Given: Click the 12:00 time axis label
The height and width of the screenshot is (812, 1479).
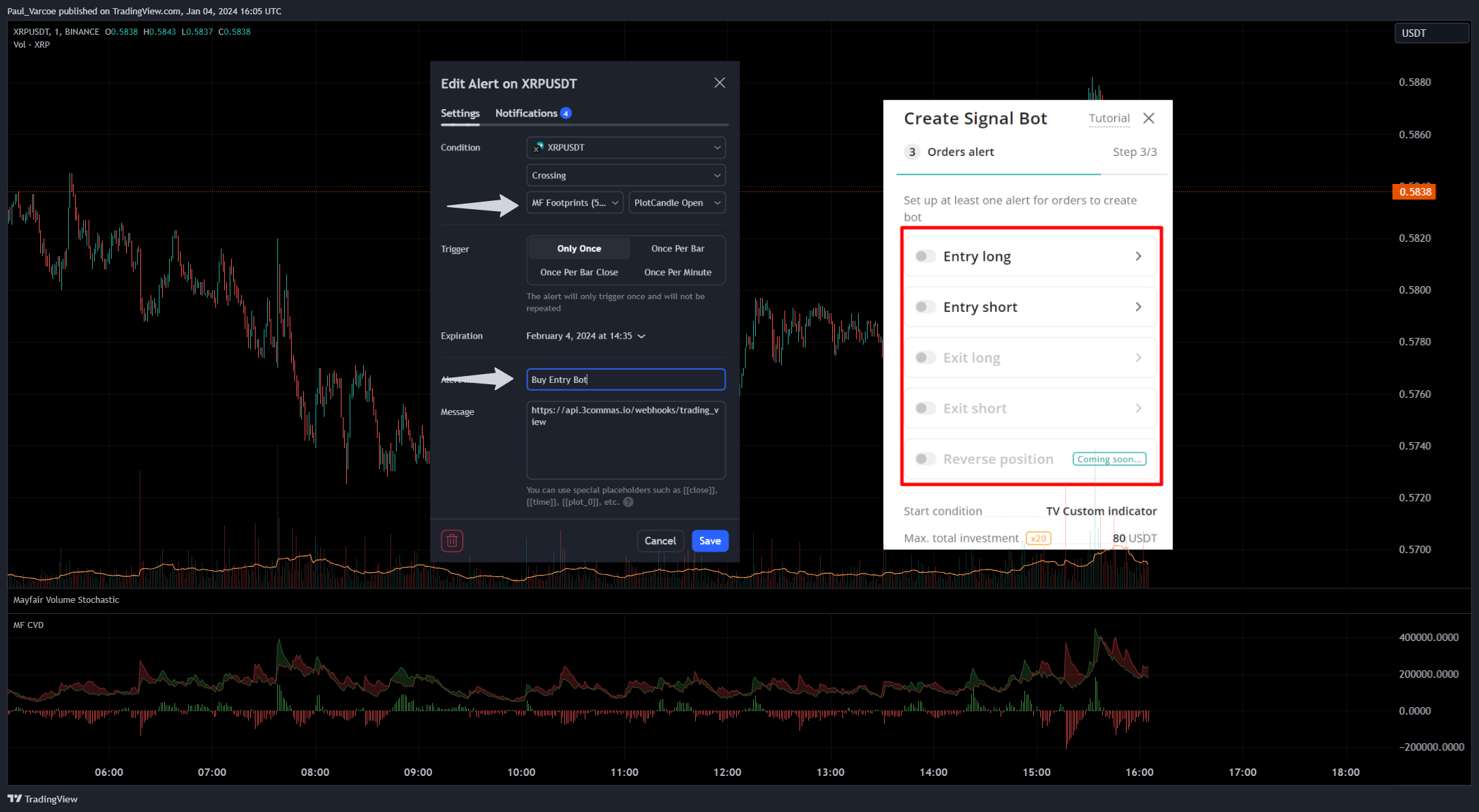Looking at the screenshot, I should [x=727, y=772].
